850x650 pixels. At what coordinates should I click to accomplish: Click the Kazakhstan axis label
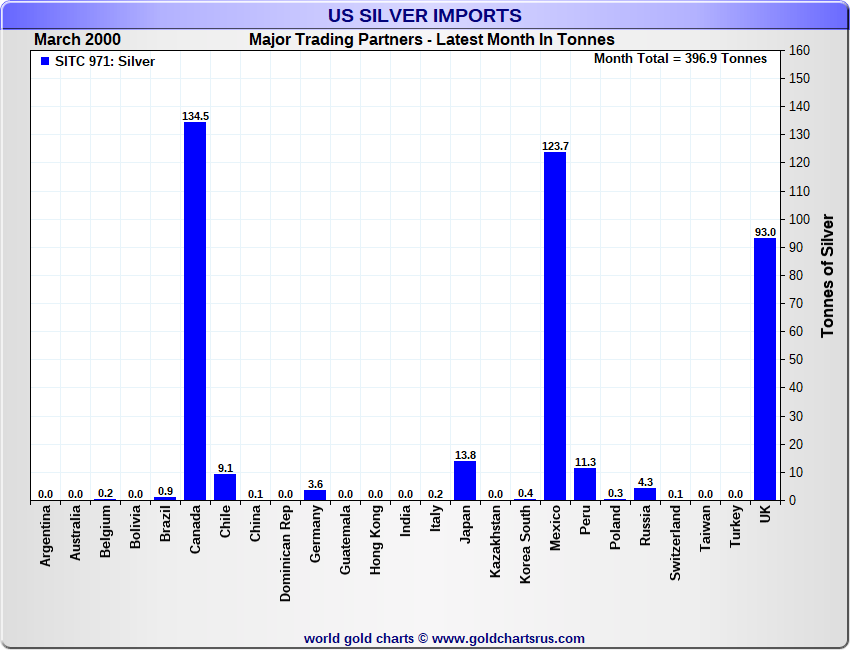point(495,541)
